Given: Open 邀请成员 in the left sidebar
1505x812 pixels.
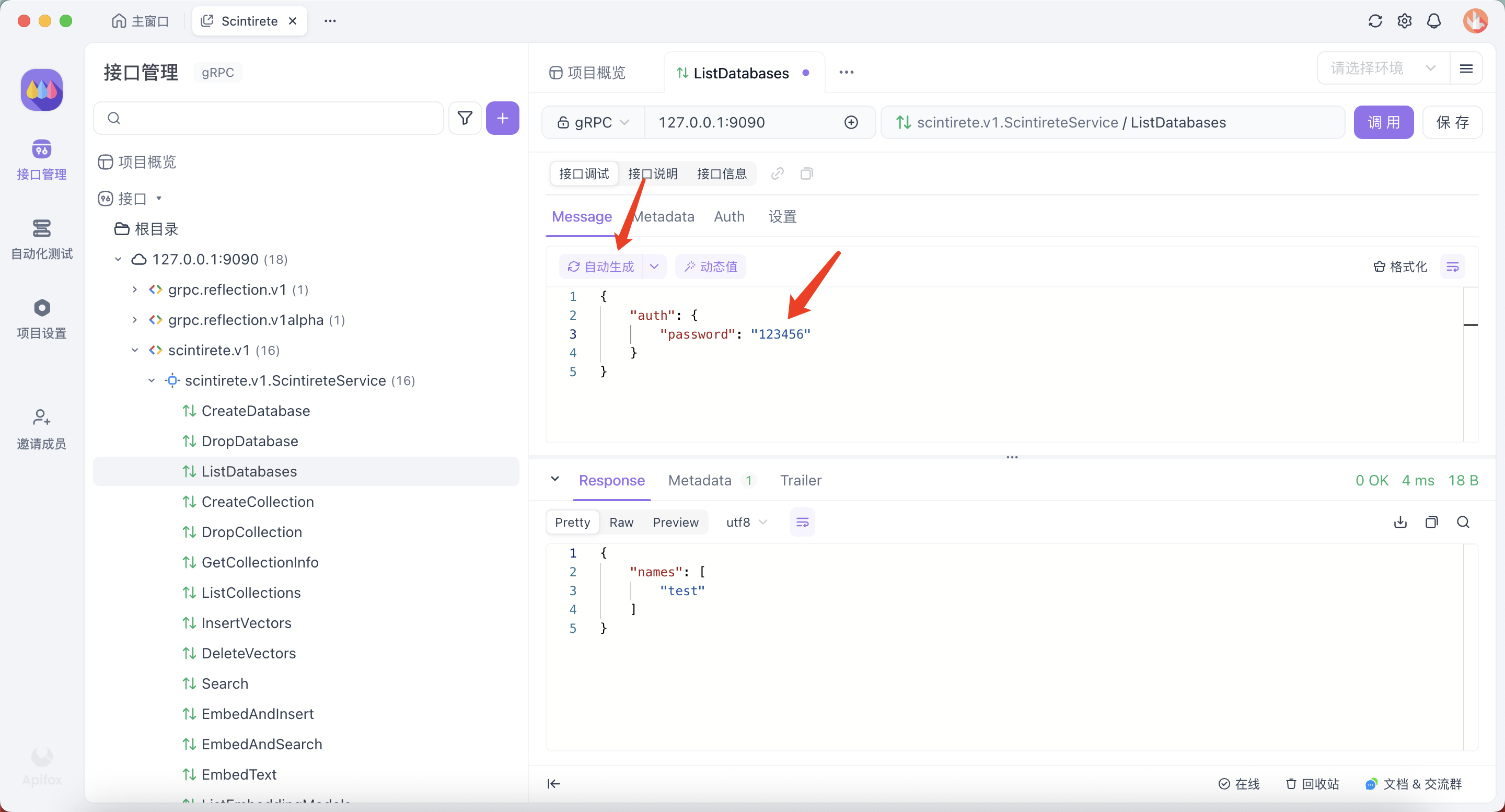Looking at the screenshot, I should click(x=41, y=429).
